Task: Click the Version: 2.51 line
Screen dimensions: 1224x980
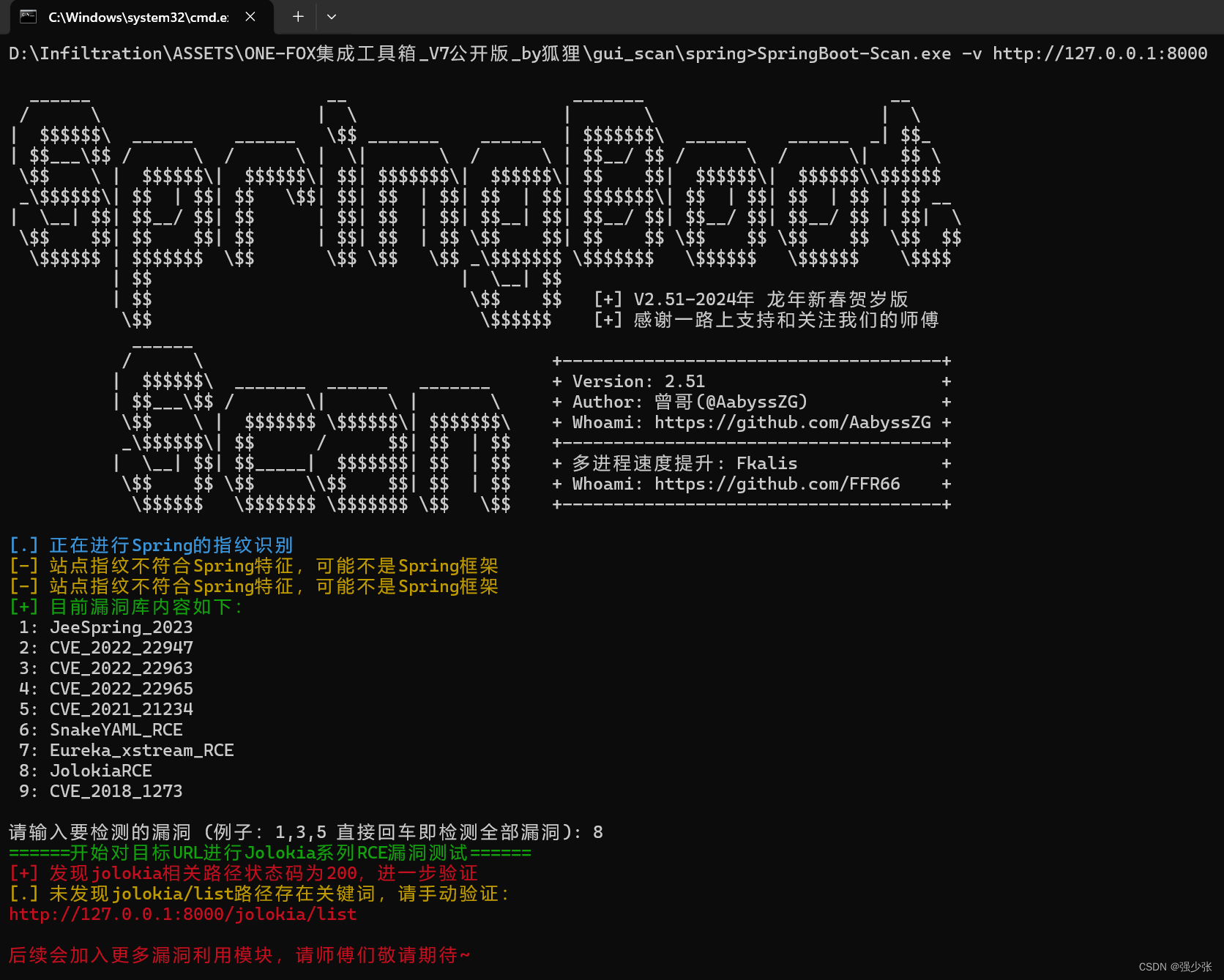Action: (638, 381)
